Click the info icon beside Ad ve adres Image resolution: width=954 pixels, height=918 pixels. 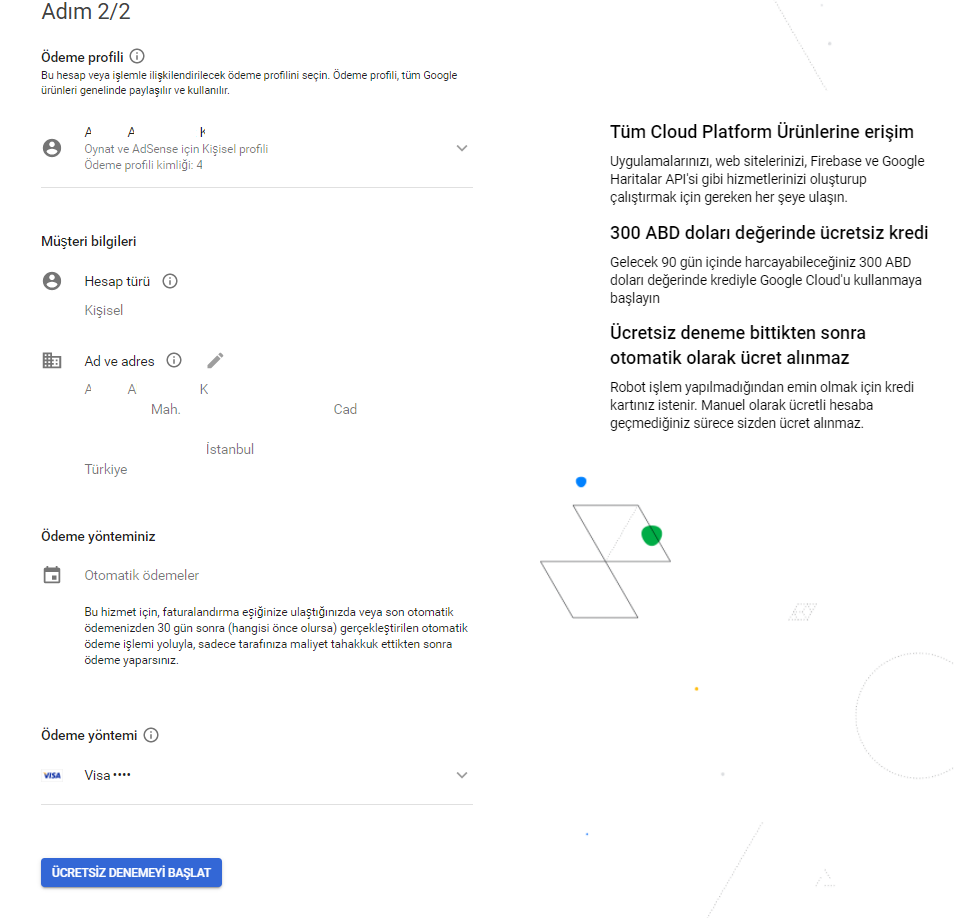pyautogui.click(x=174, y=360)
